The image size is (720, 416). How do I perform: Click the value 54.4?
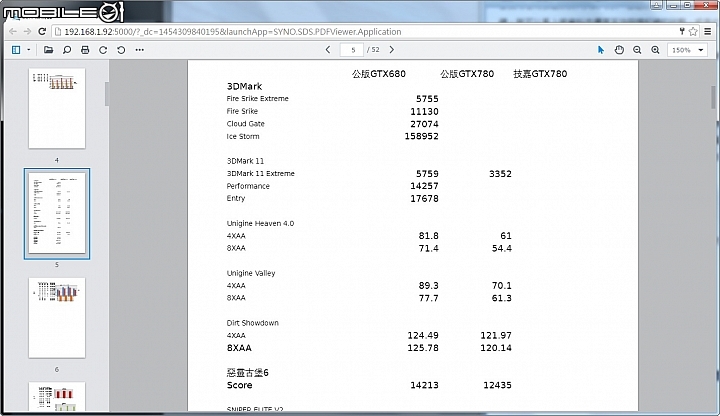pos(501,248)
